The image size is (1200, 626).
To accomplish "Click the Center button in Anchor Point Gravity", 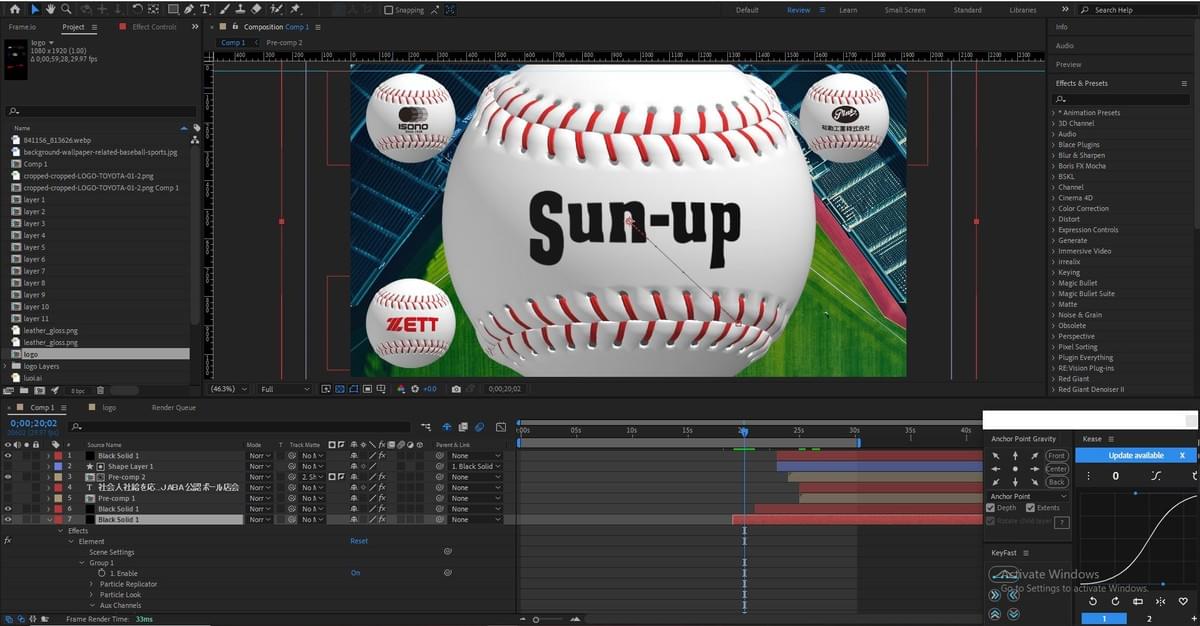I will tap(1057, 469).
